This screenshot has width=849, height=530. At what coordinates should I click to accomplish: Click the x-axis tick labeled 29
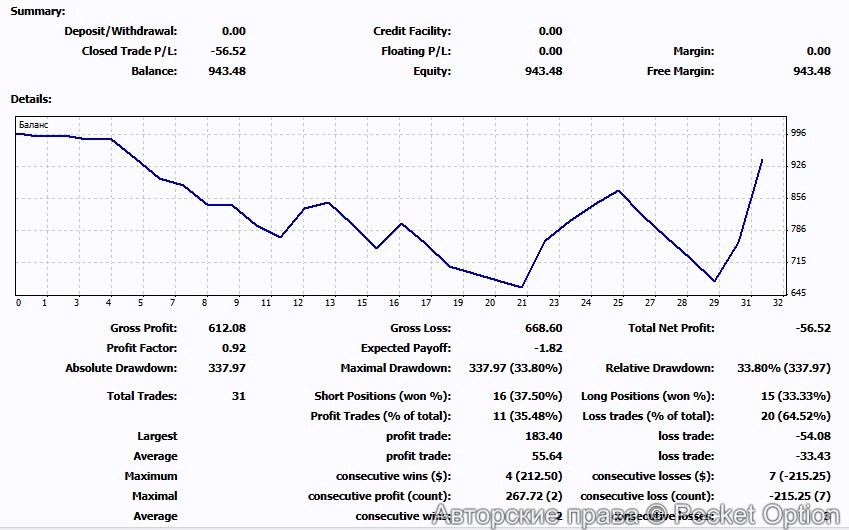pyautogui.click(x=714, y=302)
